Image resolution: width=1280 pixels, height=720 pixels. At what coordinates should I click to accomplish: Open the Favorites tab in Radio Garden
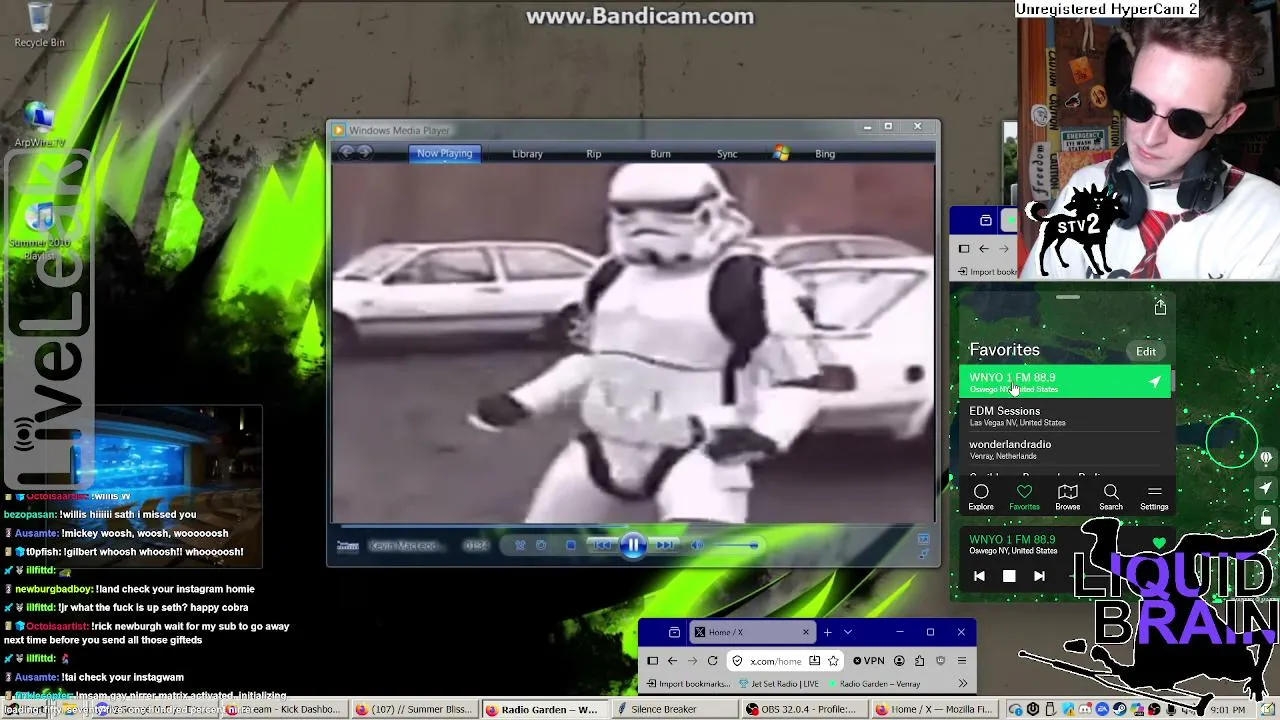1024,497
